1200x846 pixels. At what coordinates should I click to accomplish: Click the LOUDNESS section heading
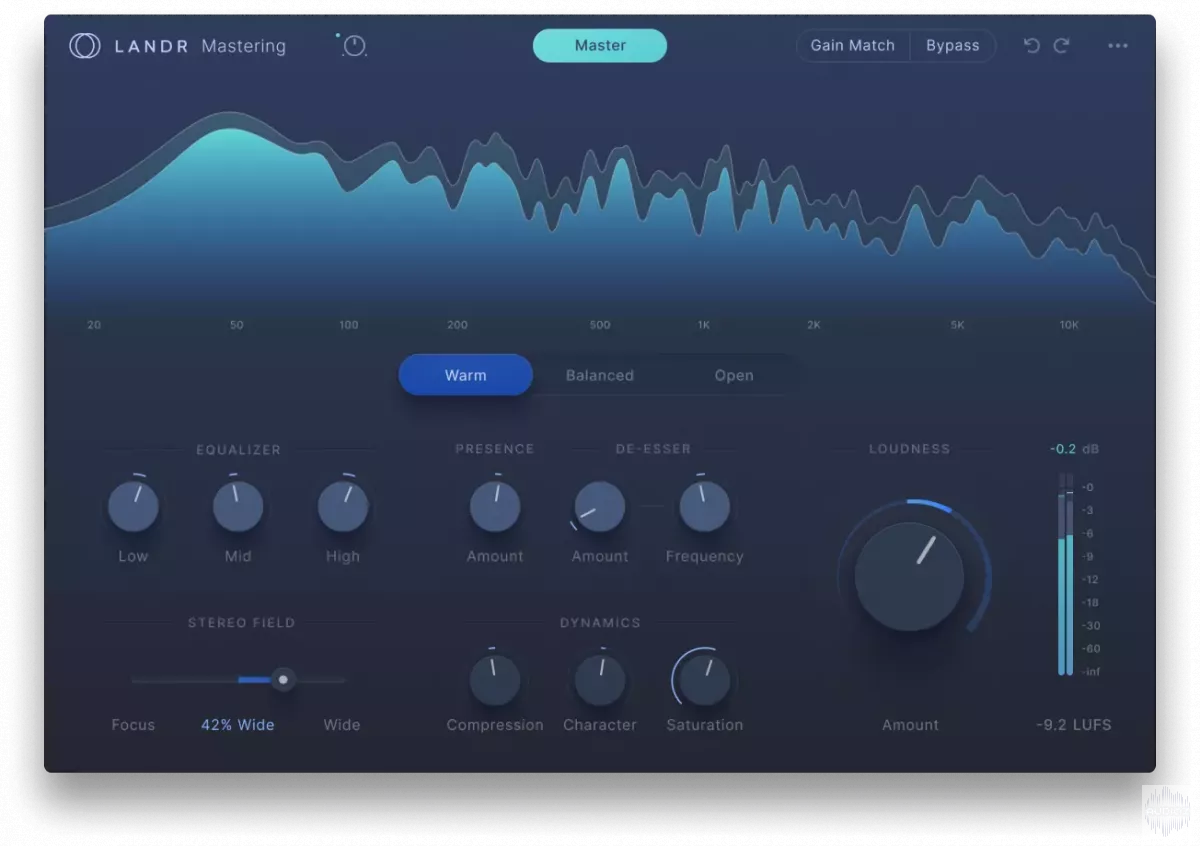tap(910, 449)
